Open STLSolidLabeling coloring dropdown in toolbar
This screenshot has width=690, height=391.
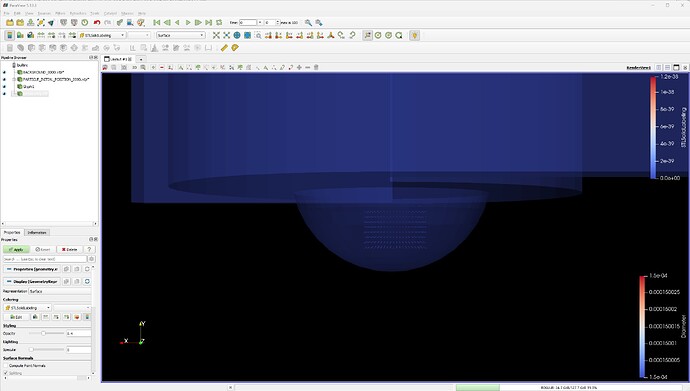(102, 35)
